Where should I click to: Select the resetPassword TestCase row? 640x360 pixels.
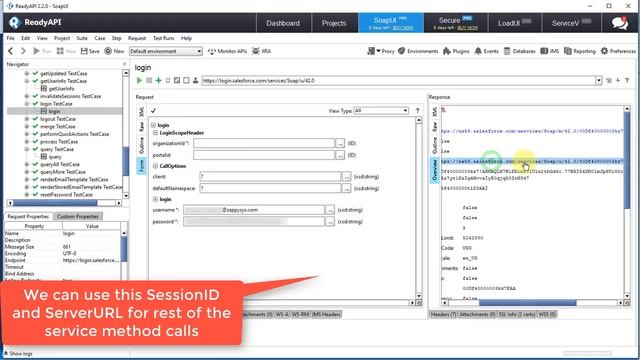click(x=66, y=195)
